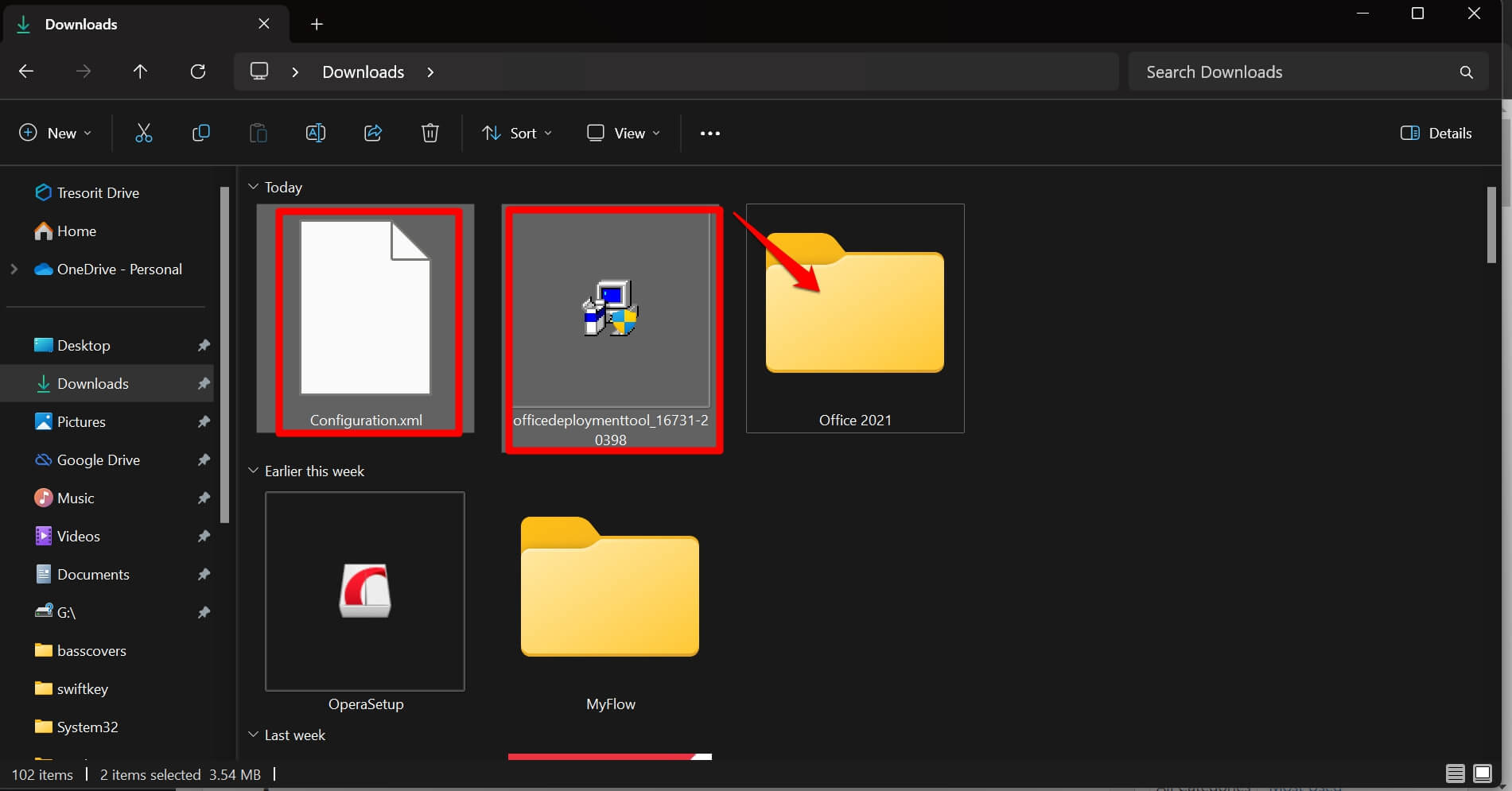Click the "102 items" status text

click(x=42, y=774)
